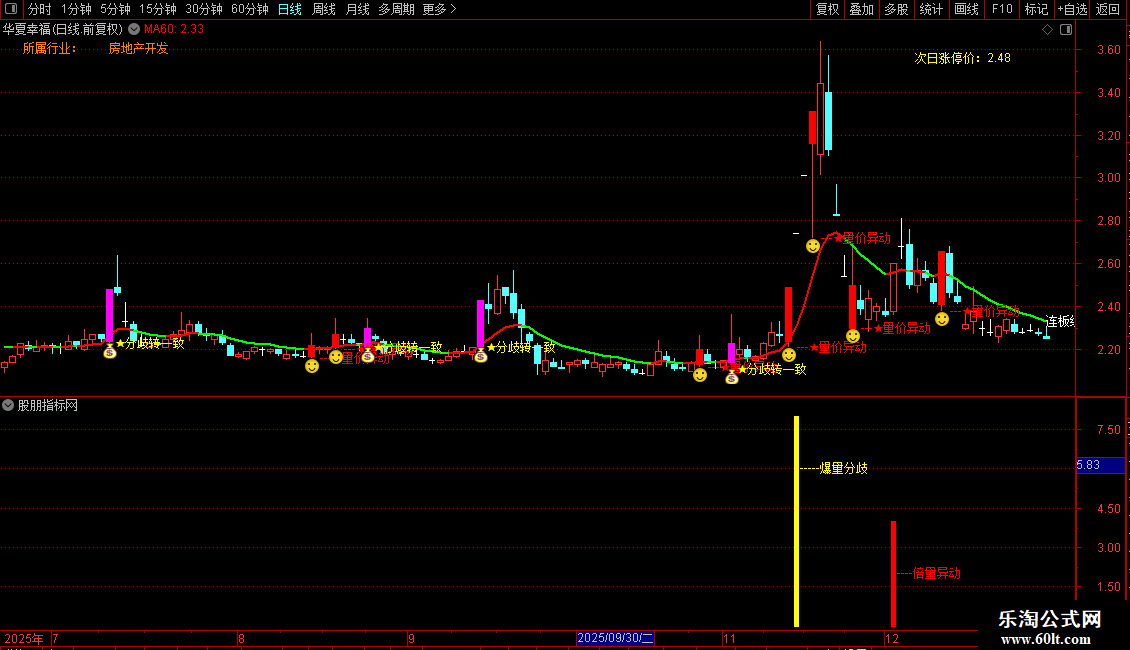1130x650 pixels.
Task: Activate the 画线 drawing tools
Action: pyautogui.click(x=966, y=9)
